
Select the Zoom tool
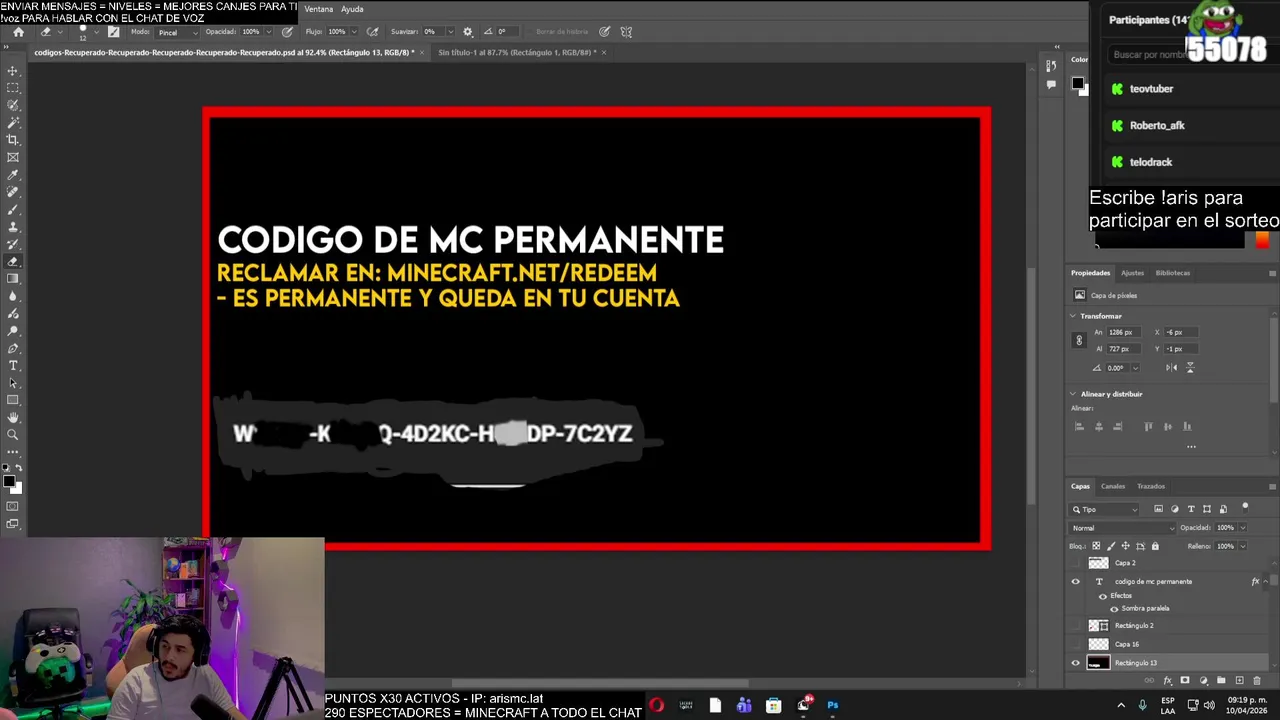(13, 434)
